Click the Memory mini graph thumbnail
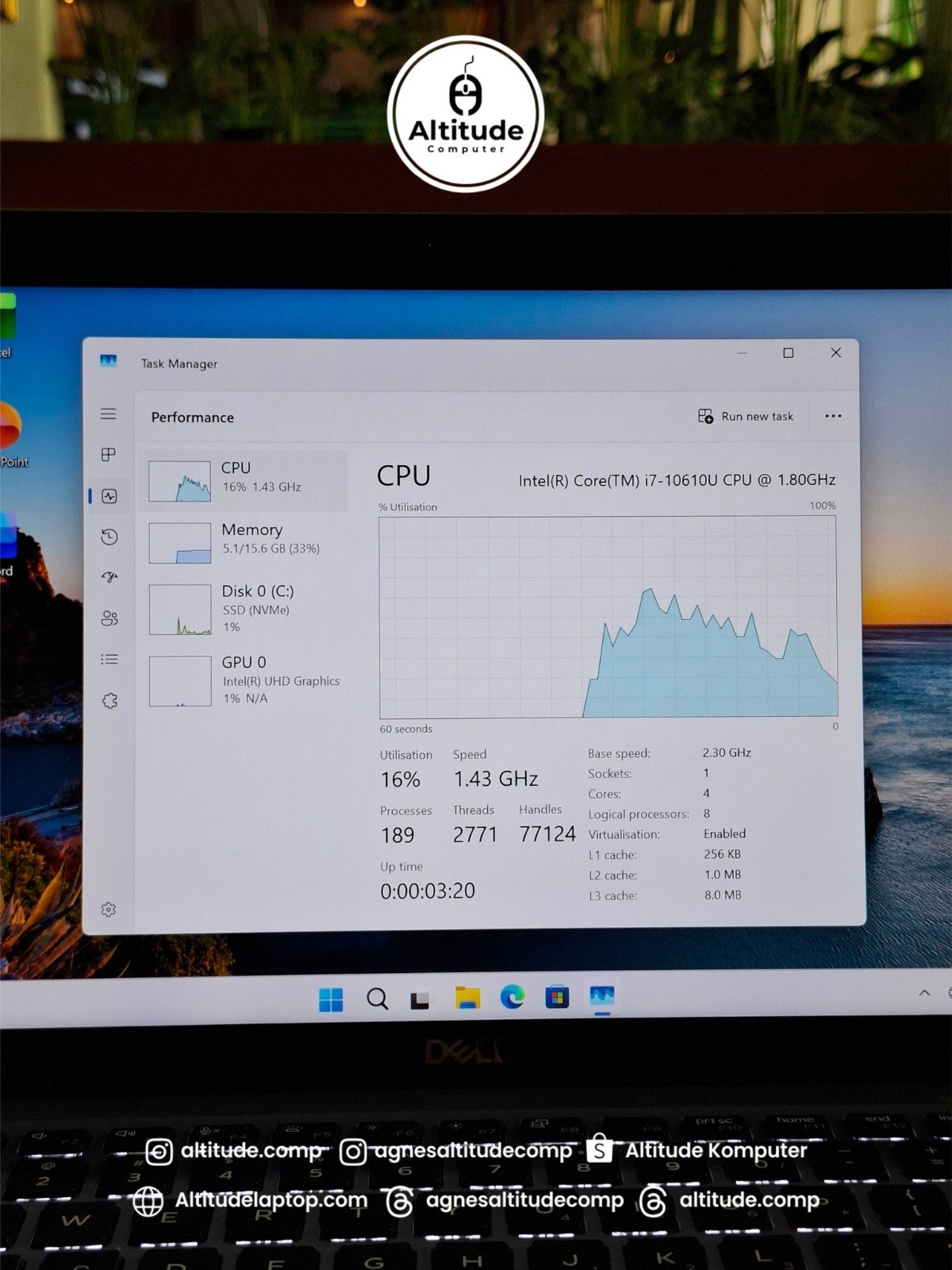Viewport: 952px width, 1270px height. 180,543
